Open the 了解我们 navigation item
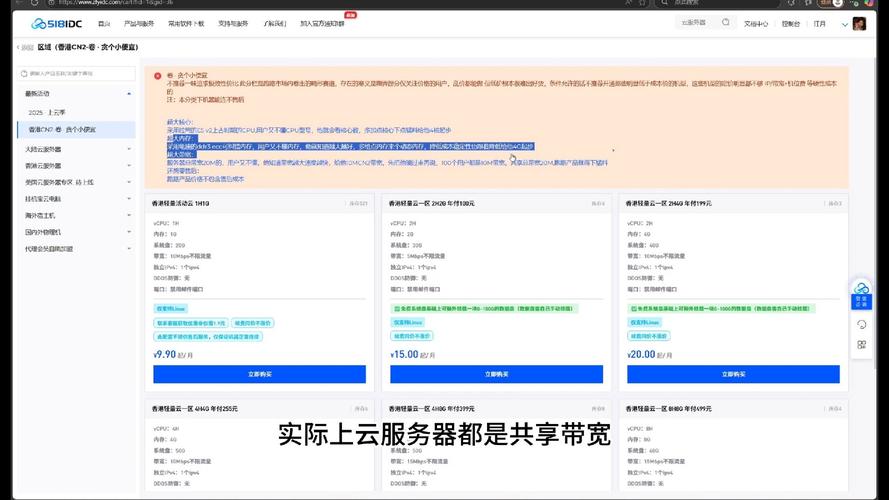Screen dimensions: 889x500 pos(274,24)
